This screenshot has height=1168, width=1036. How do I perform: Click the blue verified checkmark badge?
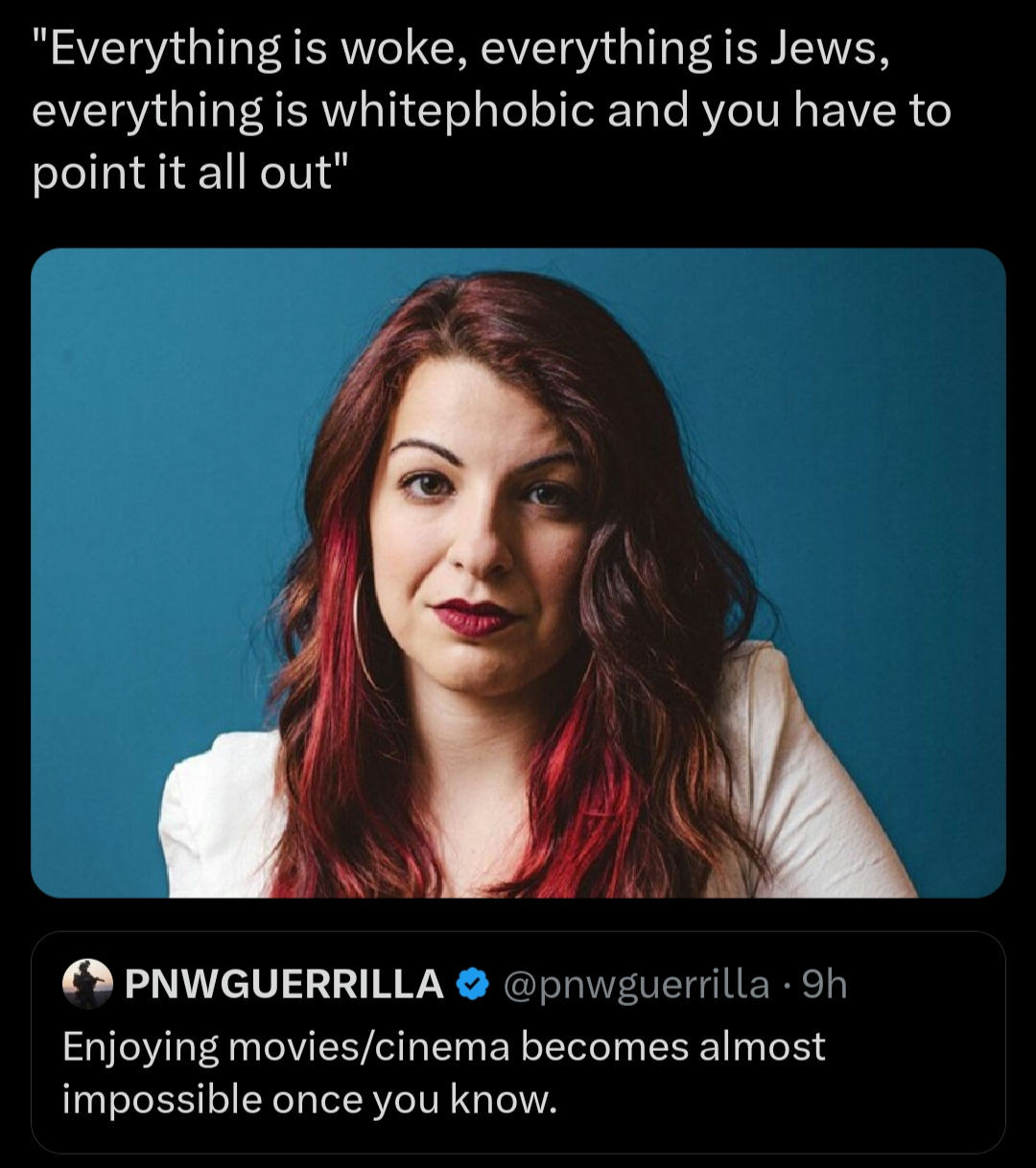point(471,985)
